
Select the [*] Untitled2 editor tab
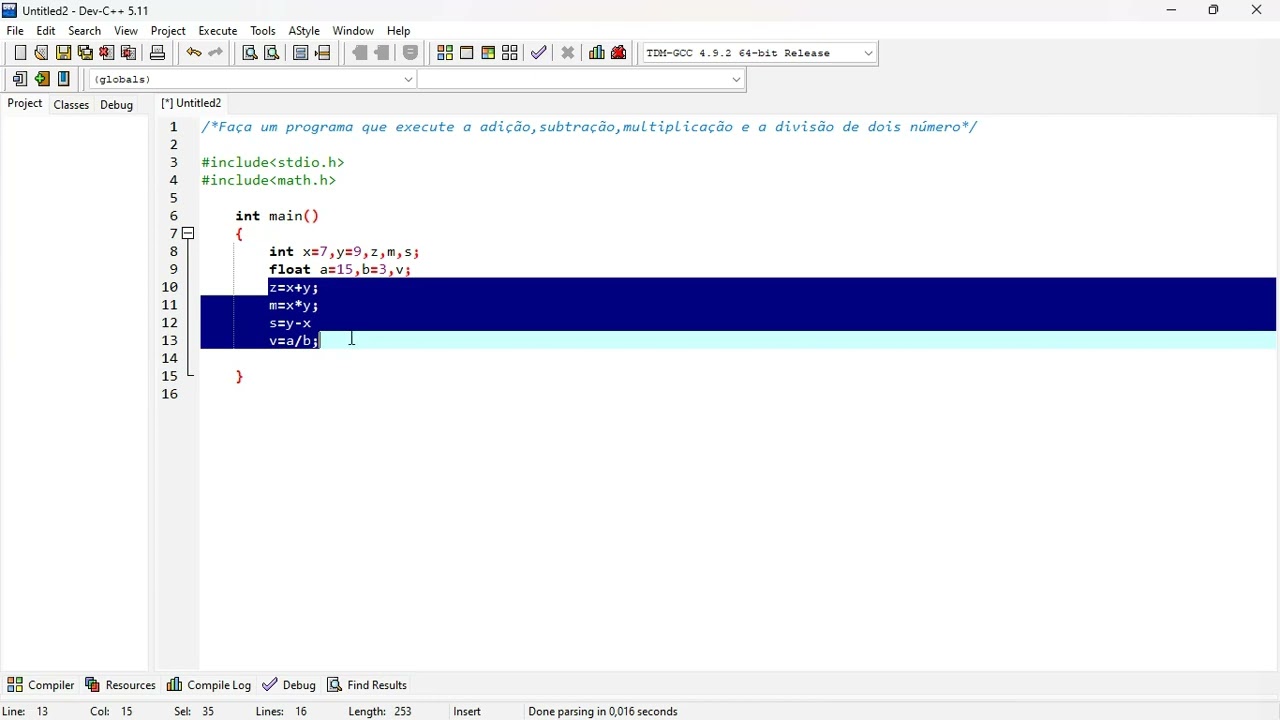191,103
